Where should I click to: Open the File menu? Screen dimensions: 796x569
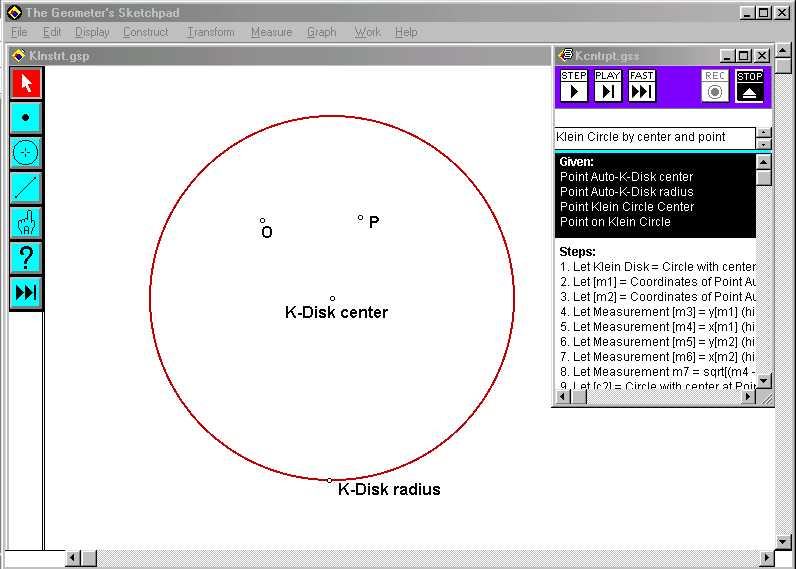point(19,32)
